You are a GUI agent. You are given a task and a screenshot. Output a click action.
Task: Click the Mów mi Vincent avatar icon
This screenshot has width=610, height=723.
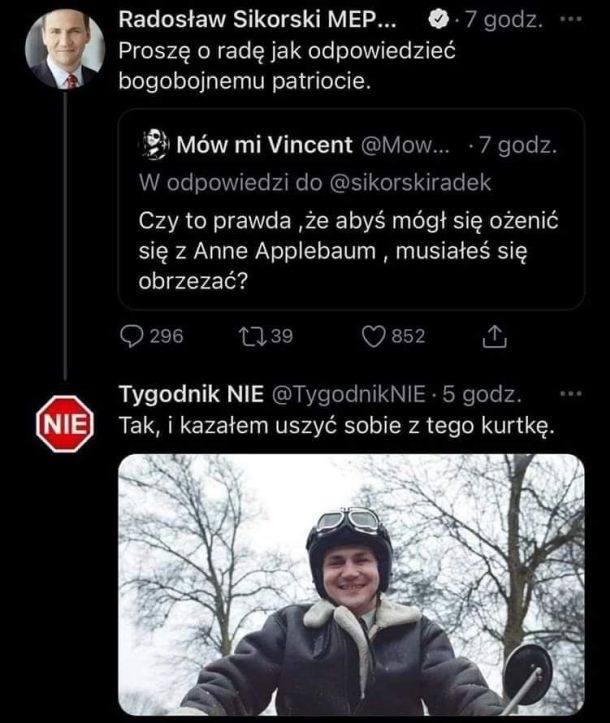tap(154, 145)
